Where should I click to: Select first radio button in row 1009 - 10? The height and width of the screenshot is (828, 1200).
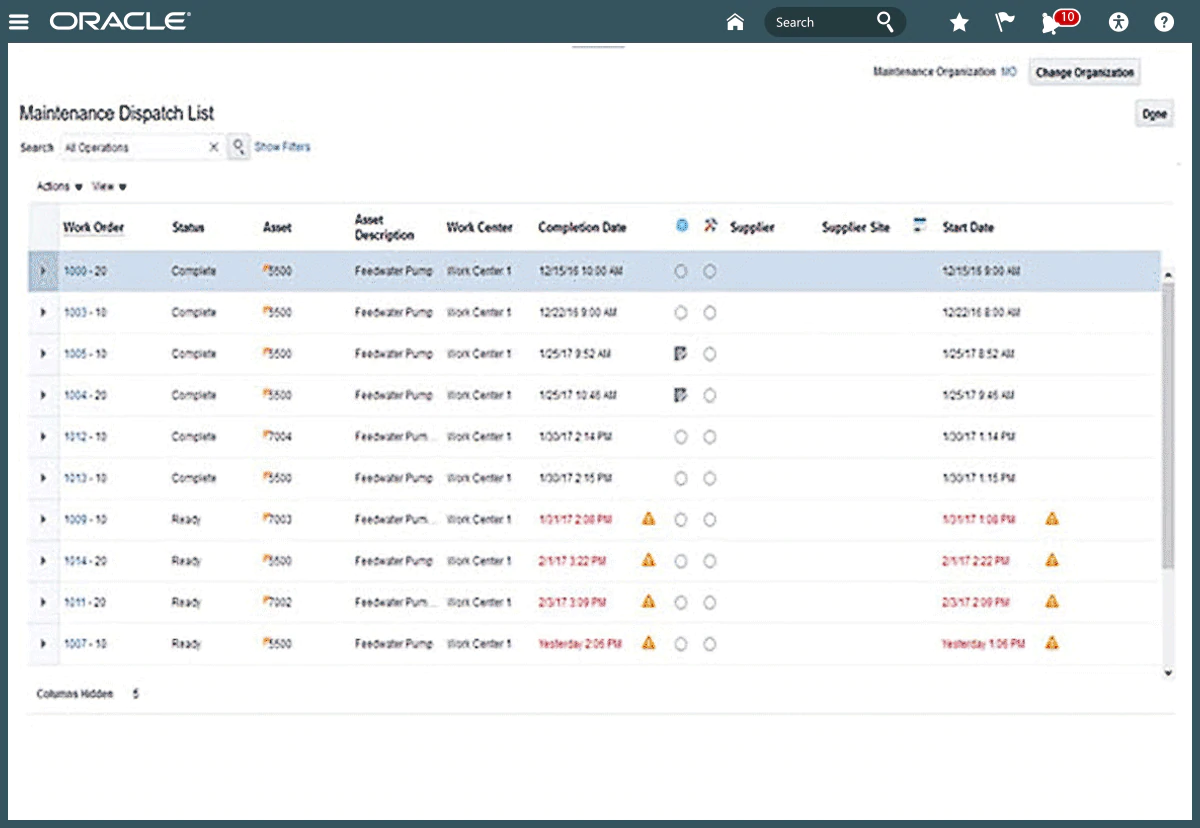tap(681, 519)
